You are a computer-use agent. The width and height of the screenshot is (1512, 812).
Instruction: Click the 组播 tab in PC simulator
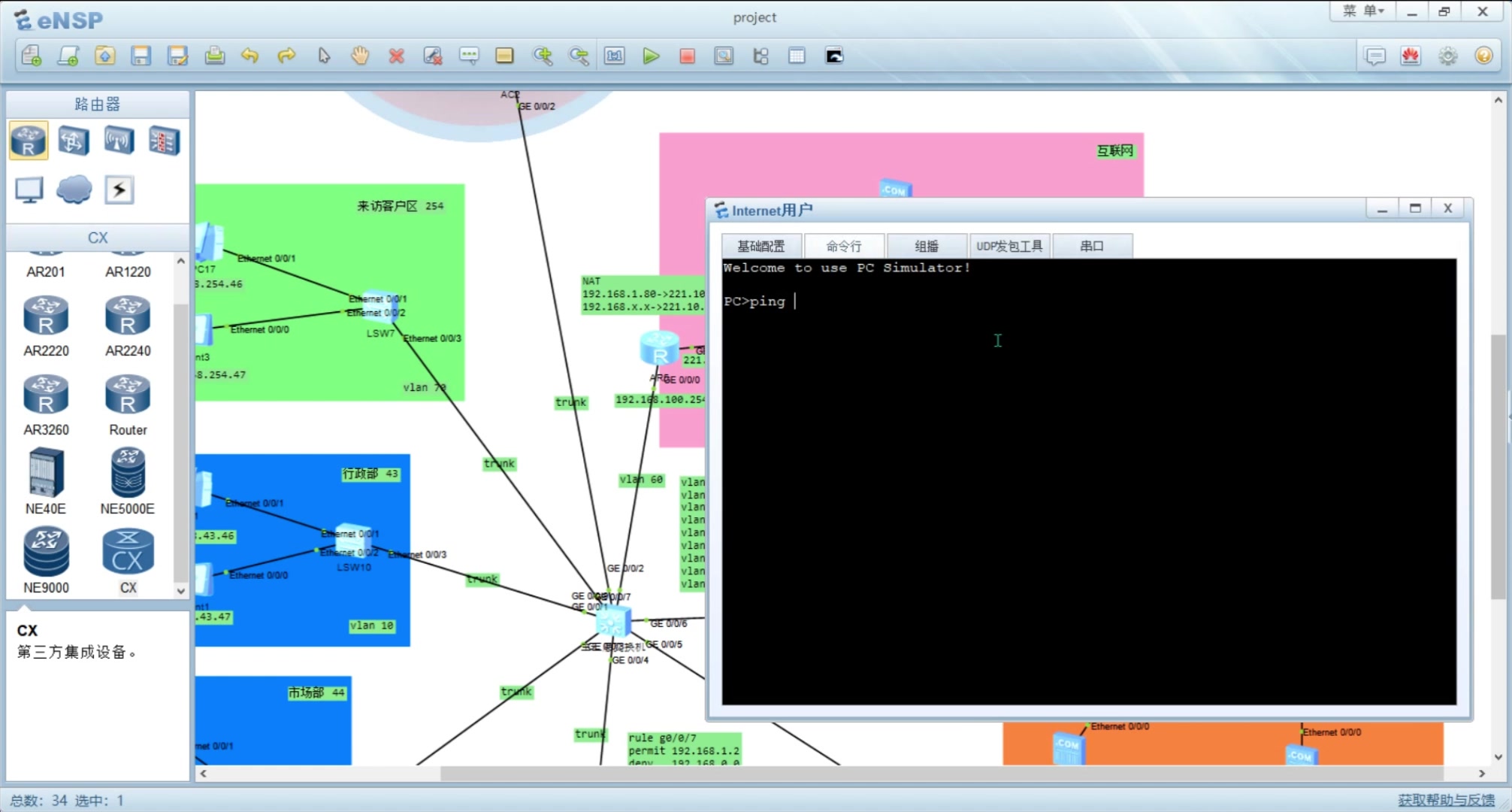click(924, 245)
